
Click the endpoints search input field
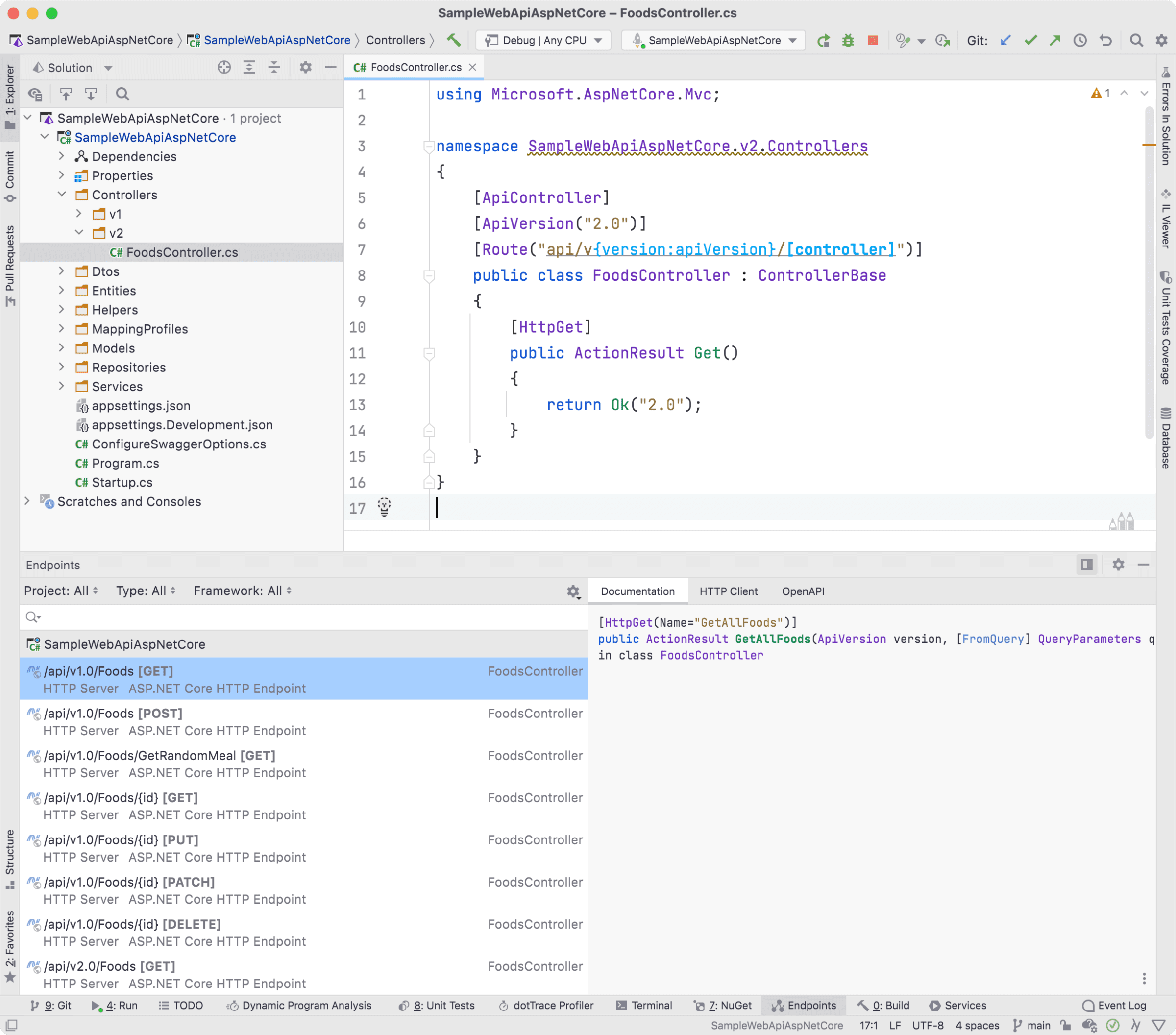coord(304,617)
